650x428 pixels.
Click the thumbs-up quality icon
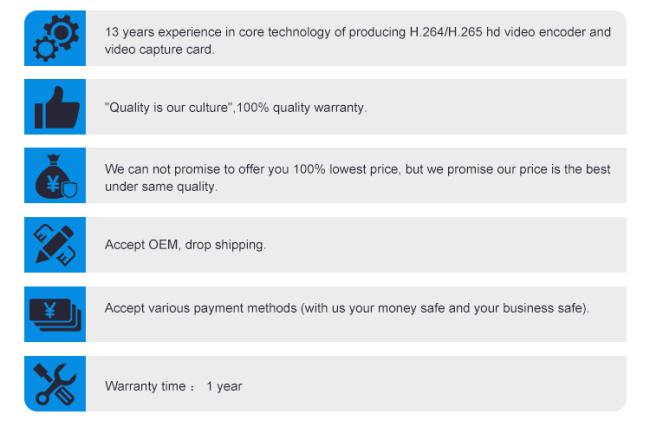pyautogui.click(x=56, y=107)
